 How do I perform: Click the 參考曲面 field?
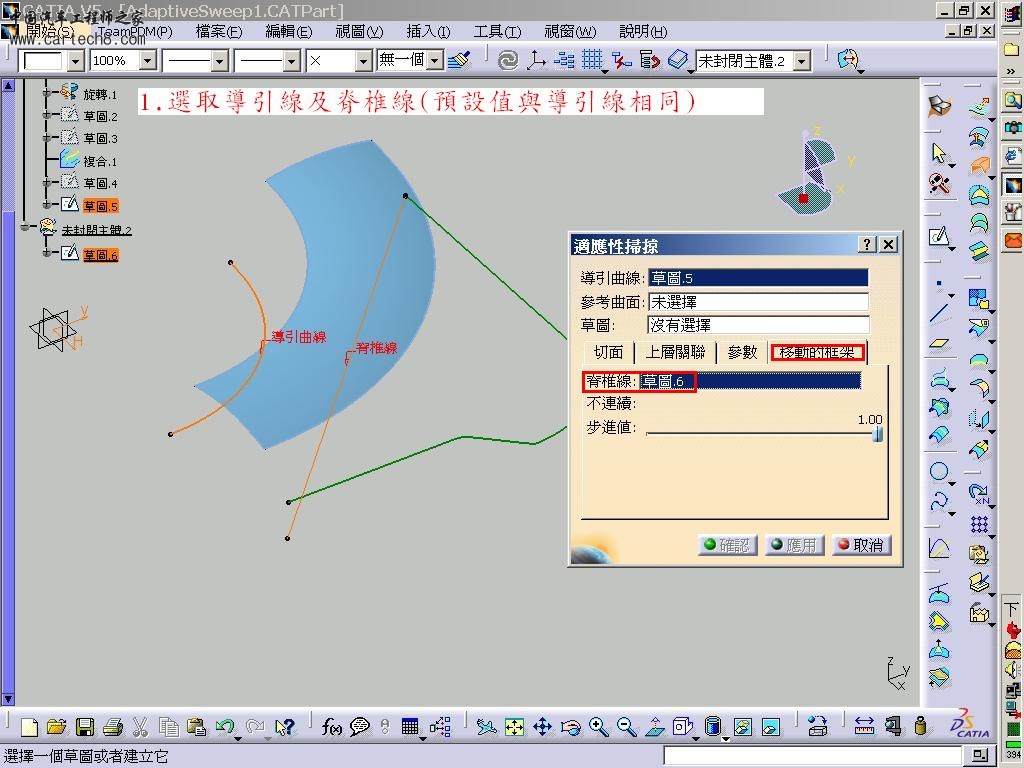[x=758, y=302]
